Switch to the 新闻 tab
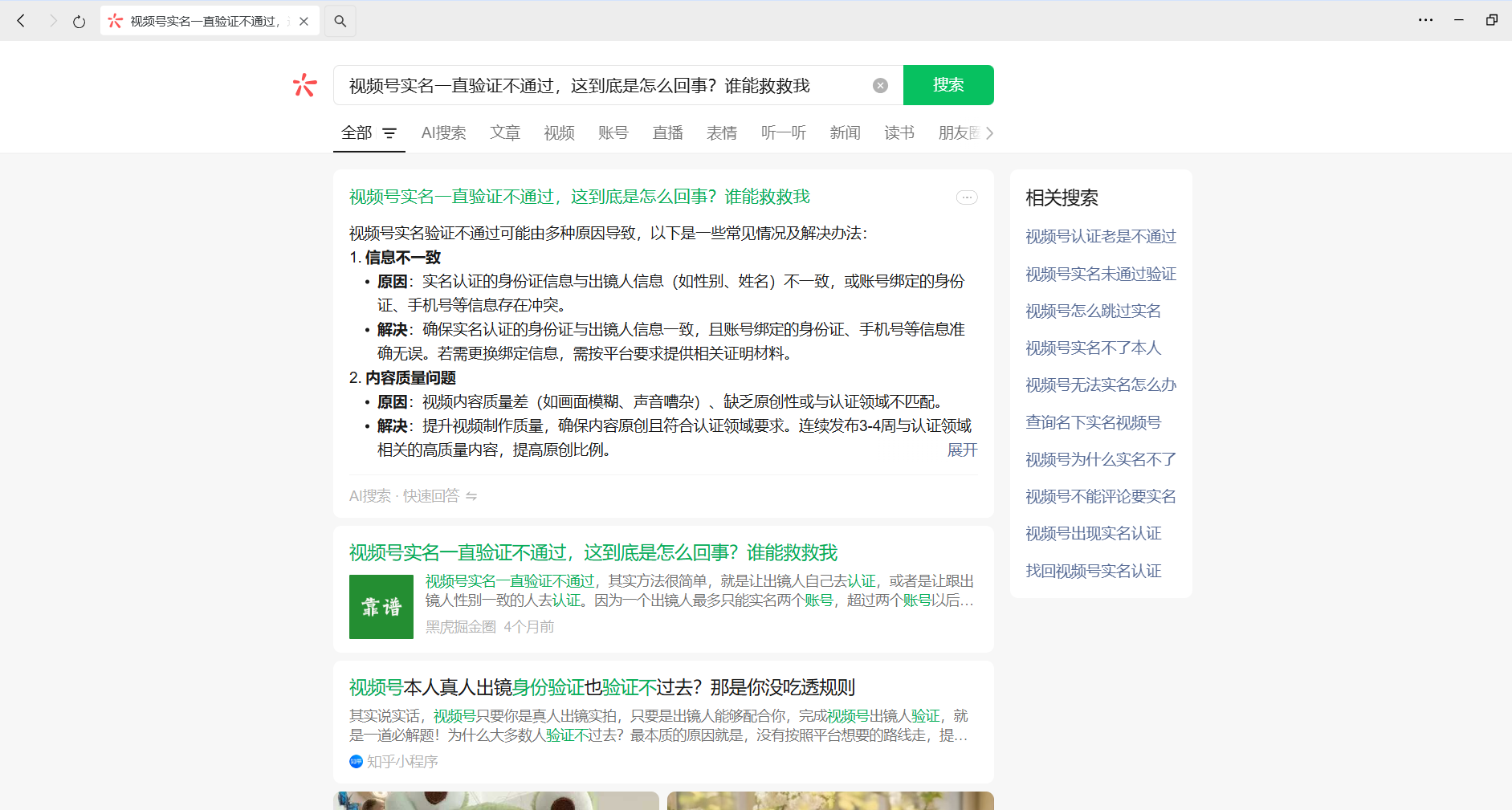Screen dimensions: 1512x810 [x=845, y=132]
